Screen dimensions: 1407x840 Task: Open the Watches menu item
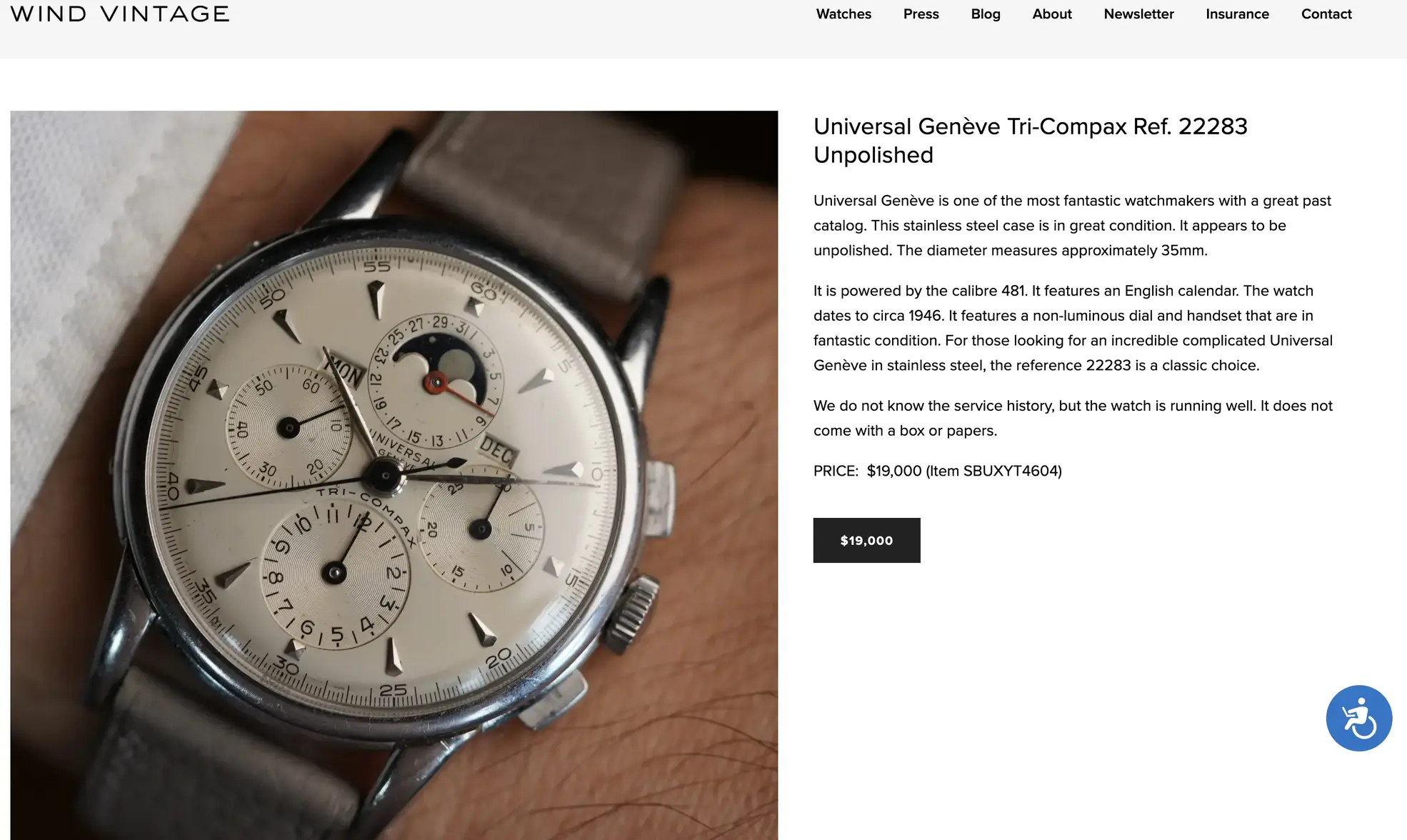[843, 14]
